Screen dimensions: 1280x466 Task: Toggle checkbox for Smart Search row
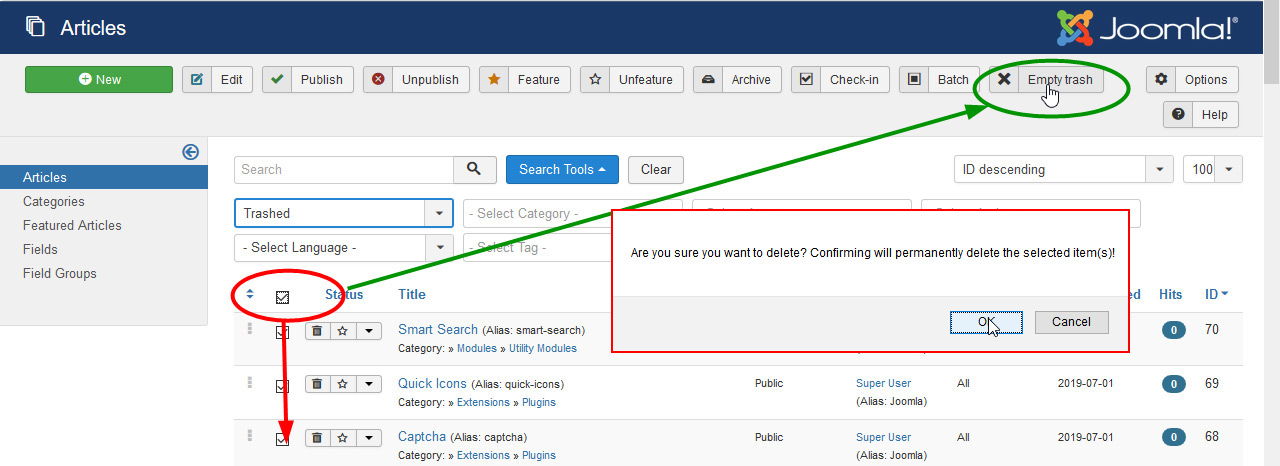(282, 333)
